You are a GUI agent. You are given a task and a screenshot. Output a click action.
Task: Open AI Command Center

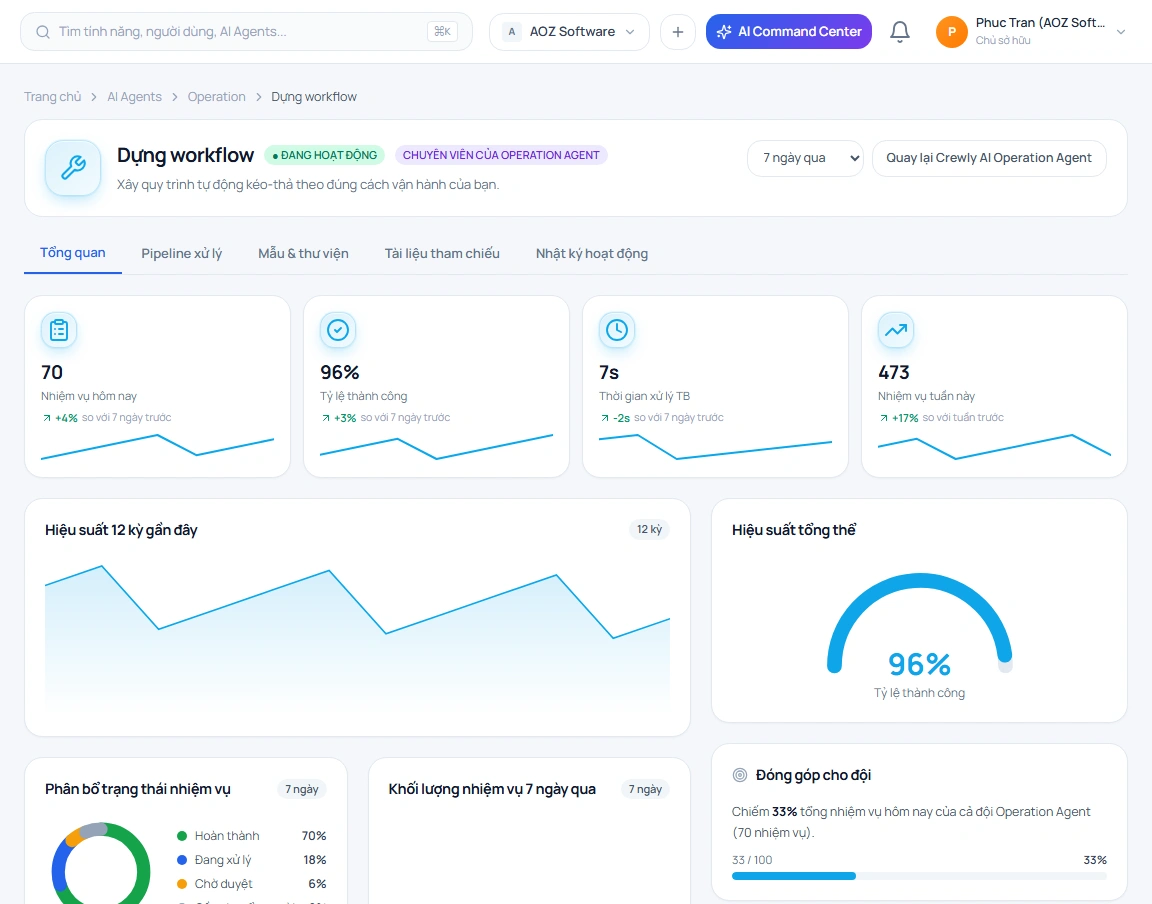(x=788, y=32)
